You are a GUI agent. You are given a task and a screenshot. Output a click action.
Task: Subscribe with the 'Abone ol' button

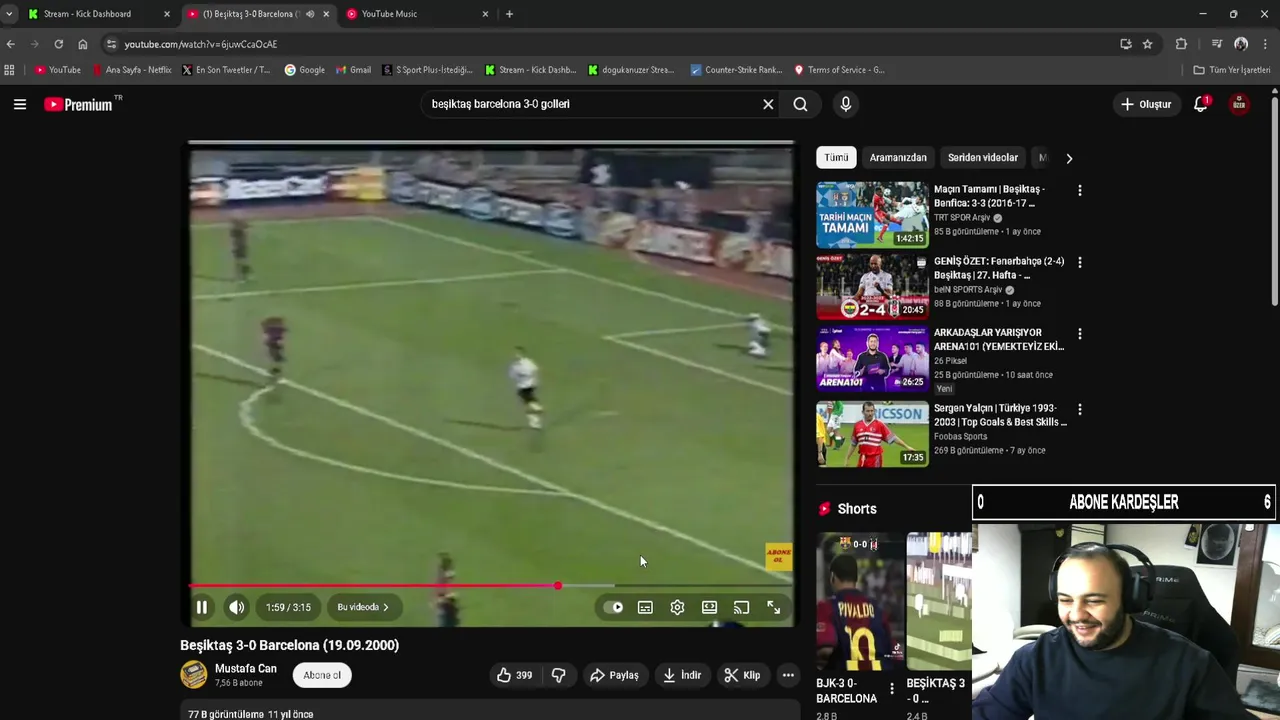point(322,675)
